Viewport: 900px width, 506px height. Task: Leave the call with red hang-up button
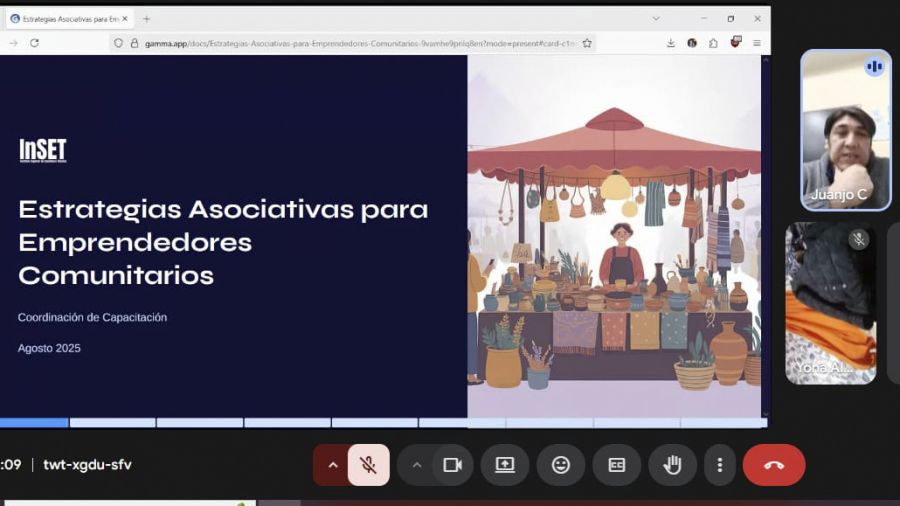774,465
